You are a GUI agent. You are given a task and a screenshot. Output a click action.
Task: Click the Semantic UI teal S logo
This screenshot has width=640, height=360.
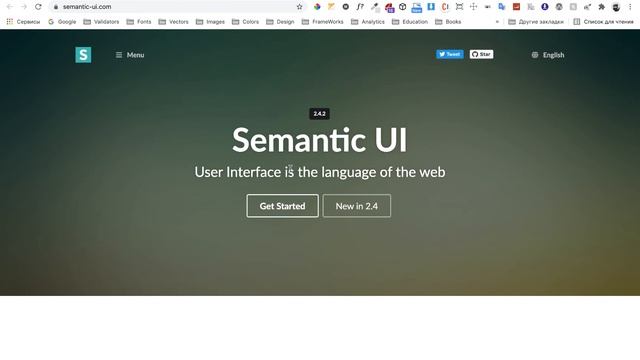[83, 55]
